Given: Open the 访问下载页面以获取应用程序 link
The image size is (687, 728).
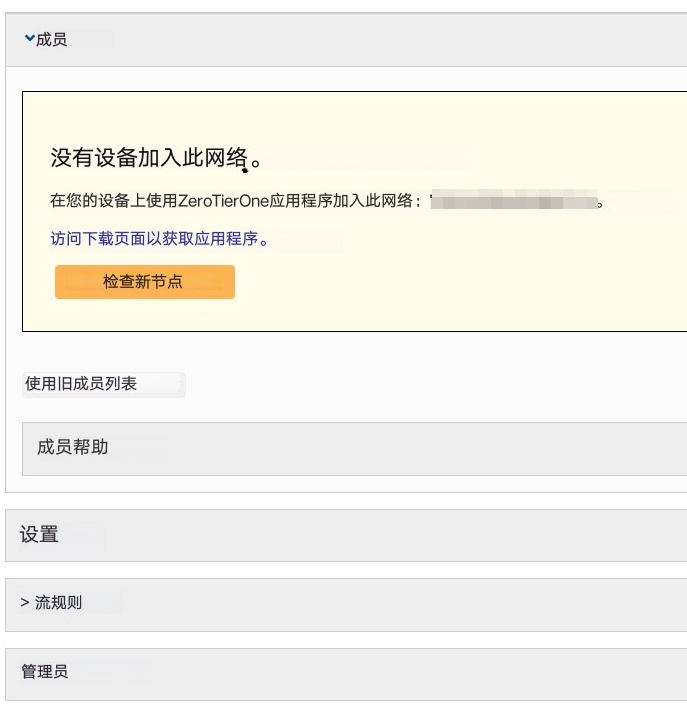Looking at the screenshot, I should tap(159, 239).
